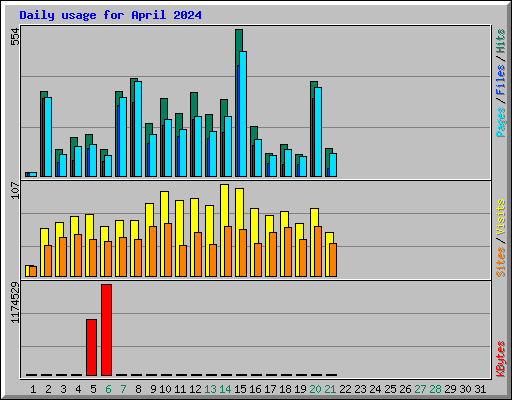The height and width of the screenshot is (400, 512).
Task: Click the yellow visits bar for day 1
Action: (27, 271)
